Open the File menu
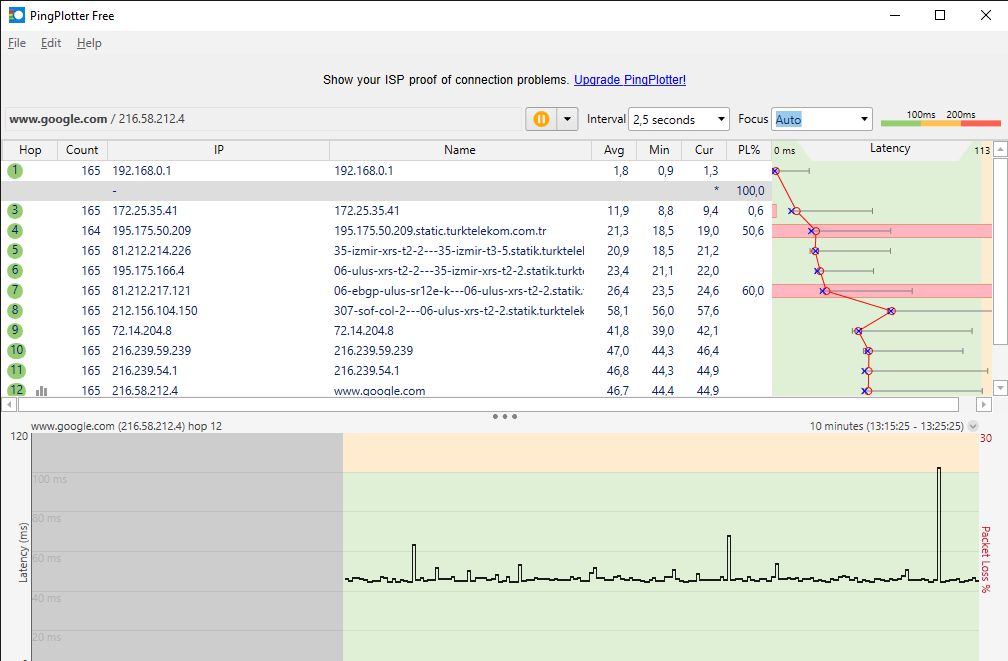Viewport: 1008px width, 661px height. point(17,43)
